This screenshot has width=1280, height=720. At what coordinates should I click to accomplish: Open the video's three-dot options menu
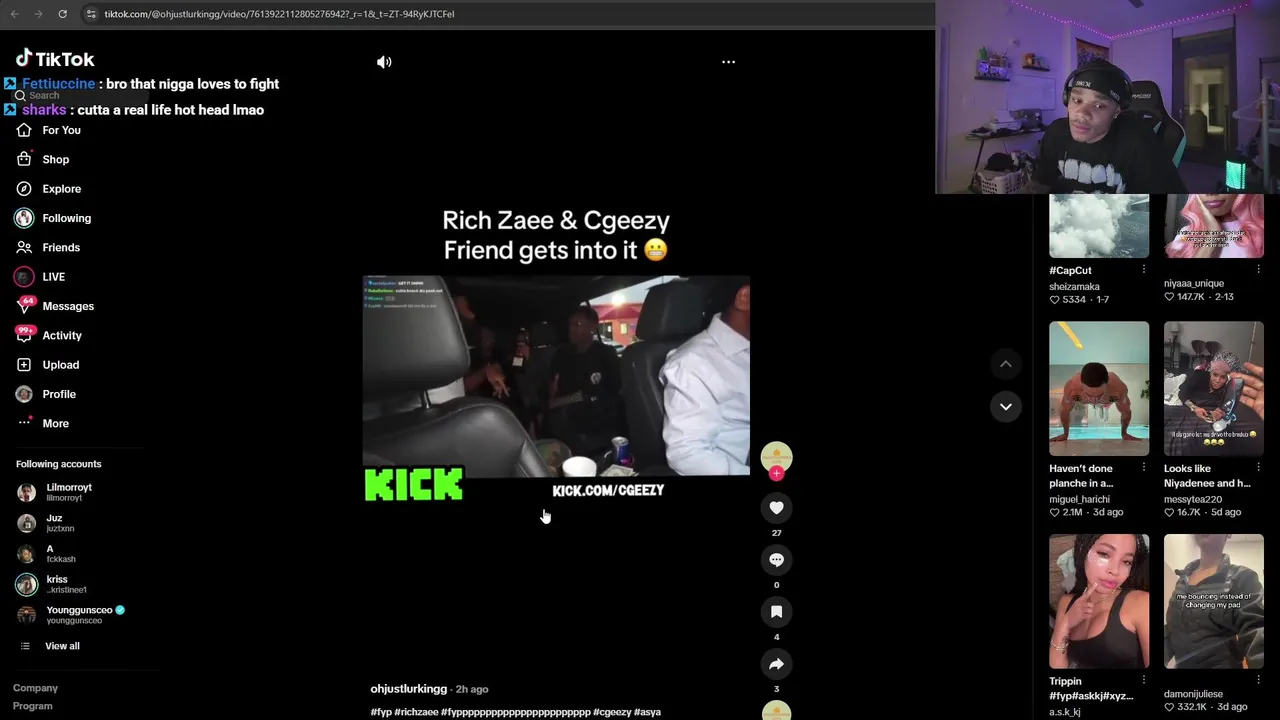pos(728,62)
